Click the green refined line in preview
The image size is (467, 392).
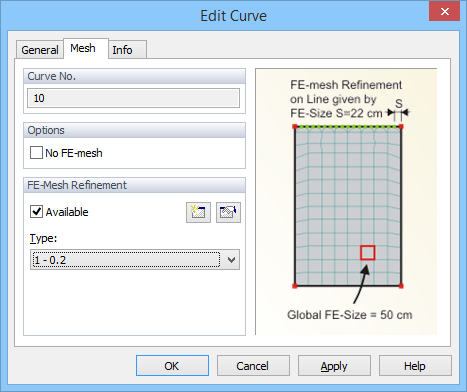(x=348, y=127)
